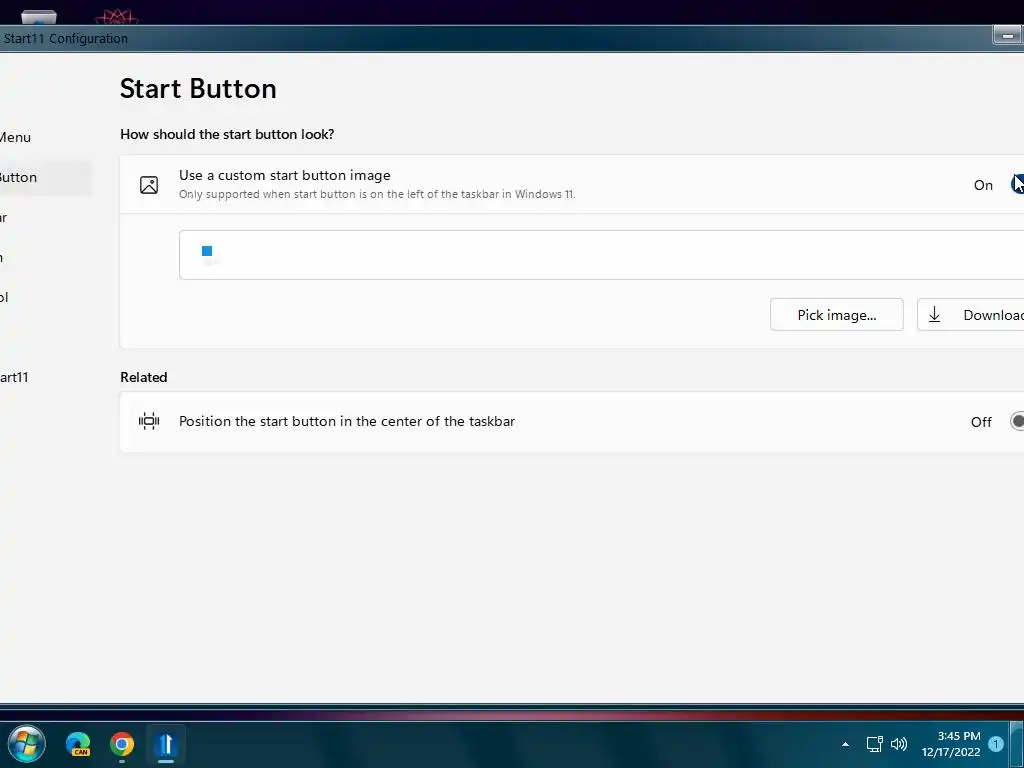This screenshot has height=768, width=1024.
Task: Open the network status tray icon
Action: [874, 744]
